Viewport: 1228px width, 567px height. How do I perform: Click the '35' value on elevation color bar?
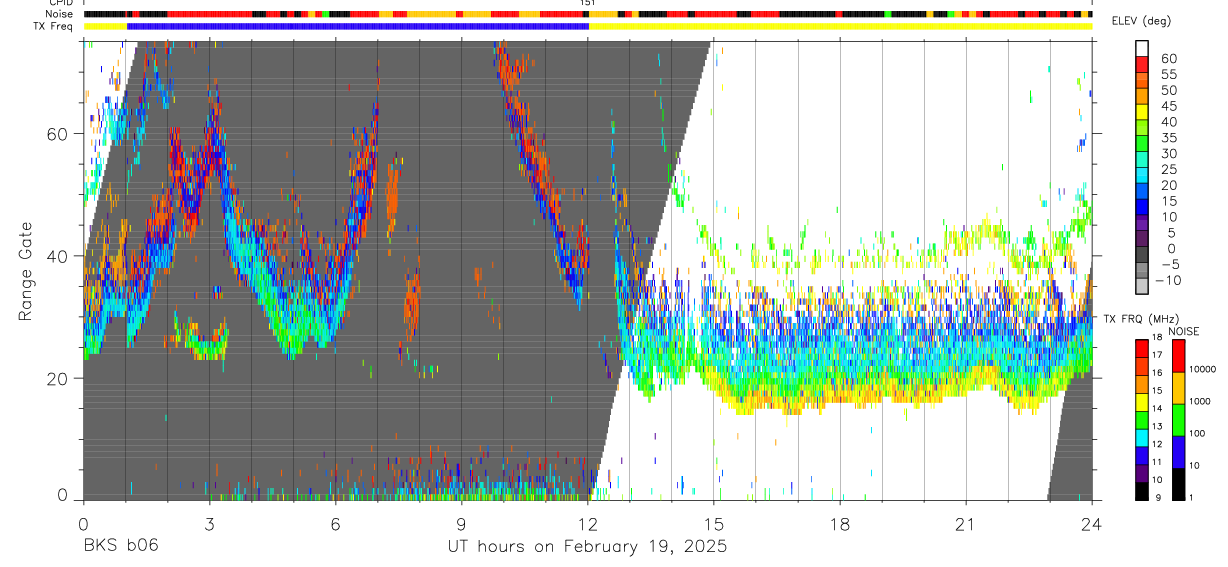(x=1168, y=137)
